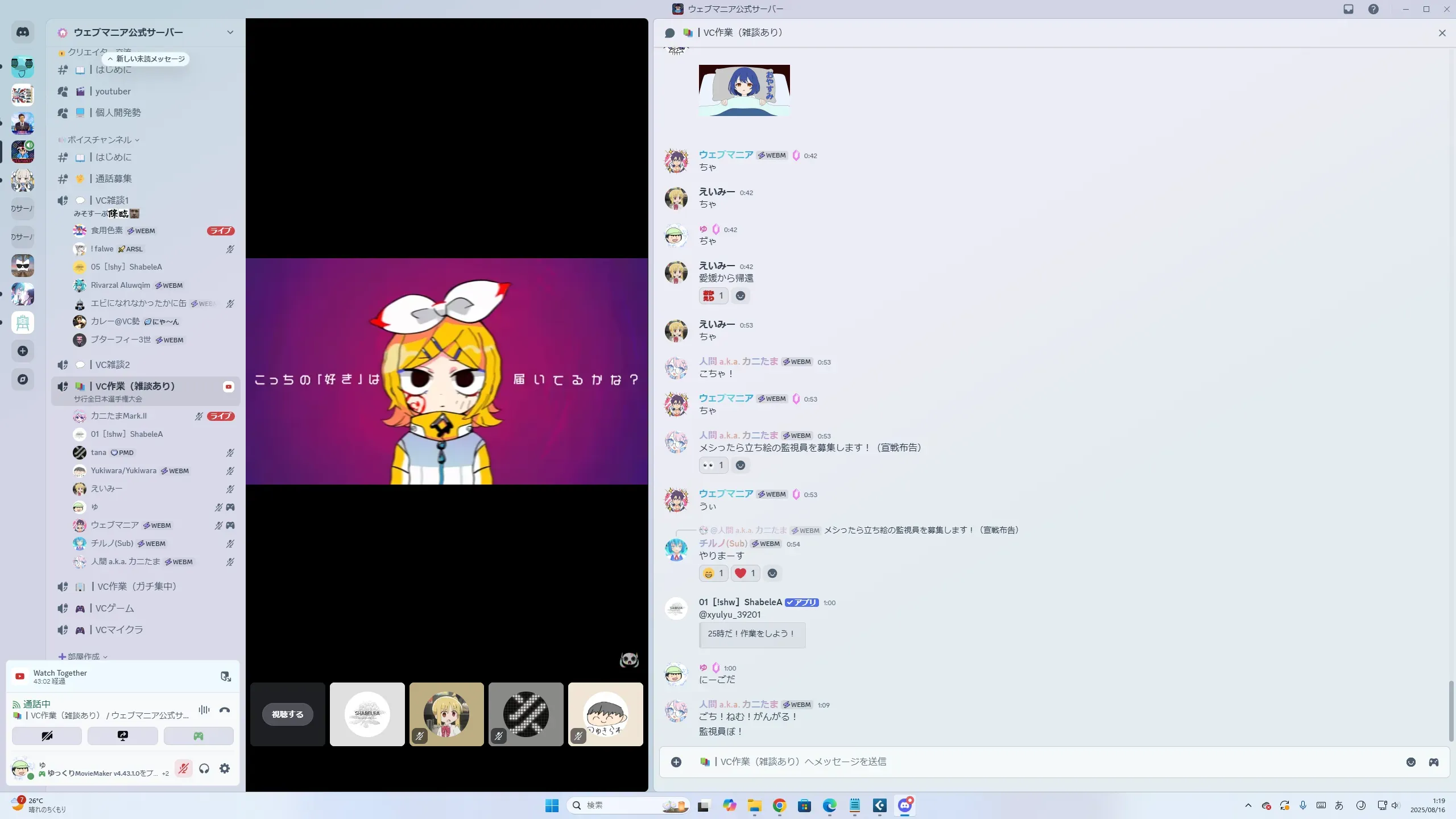Click the Add a Server plus icon
This screenshot has height=819, width=1456.
point(23,351)
